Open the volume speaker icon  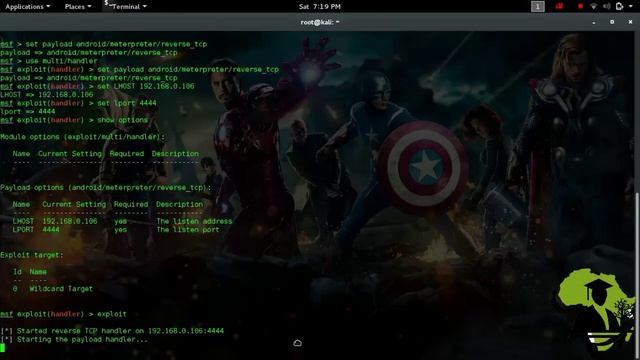(607, 7)
